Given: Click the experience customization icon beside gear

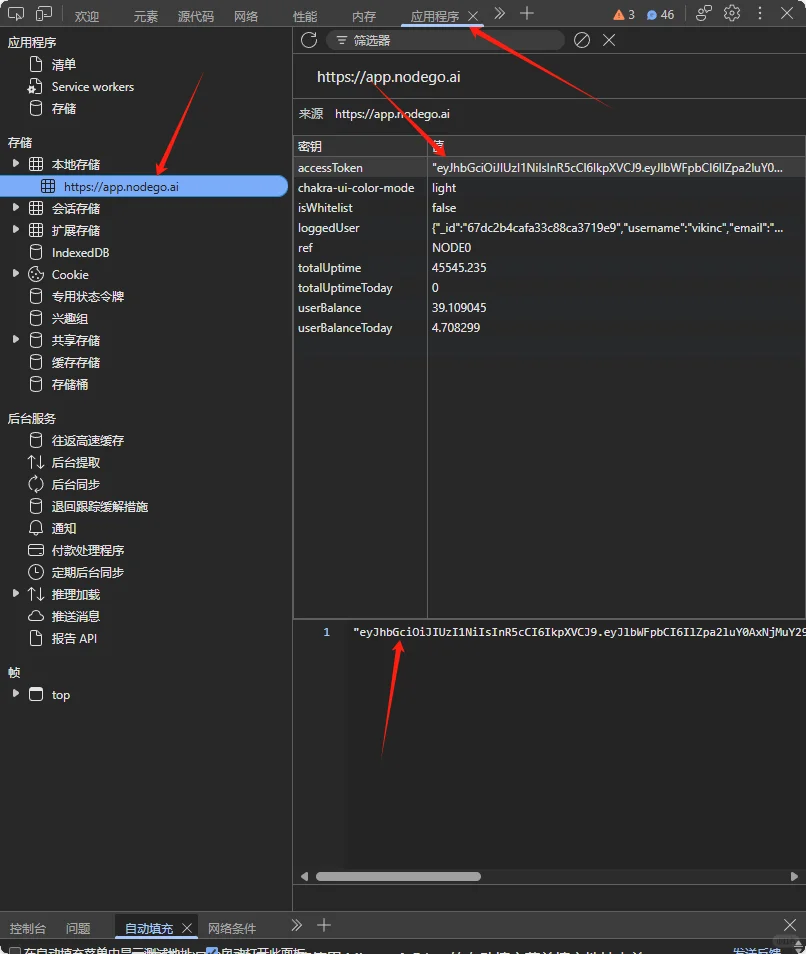Looking at the screenshot, I should pyautogui.click(x=704, y=13).
